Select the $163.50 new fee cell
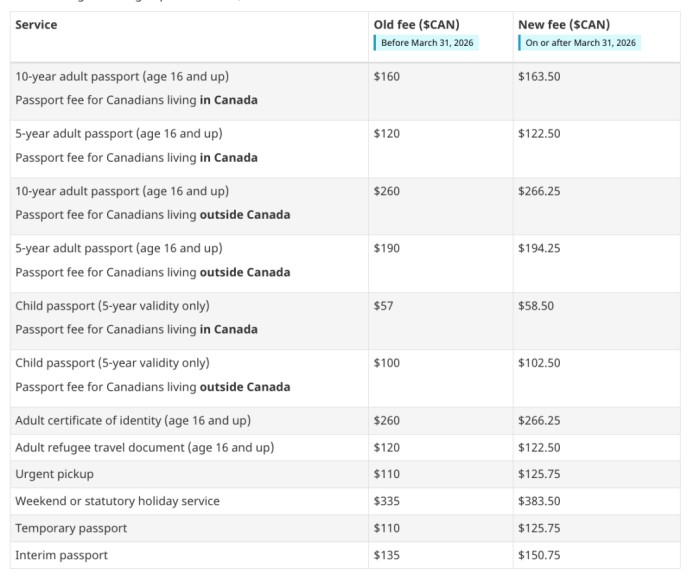The image size is (700, 581). 541,76
